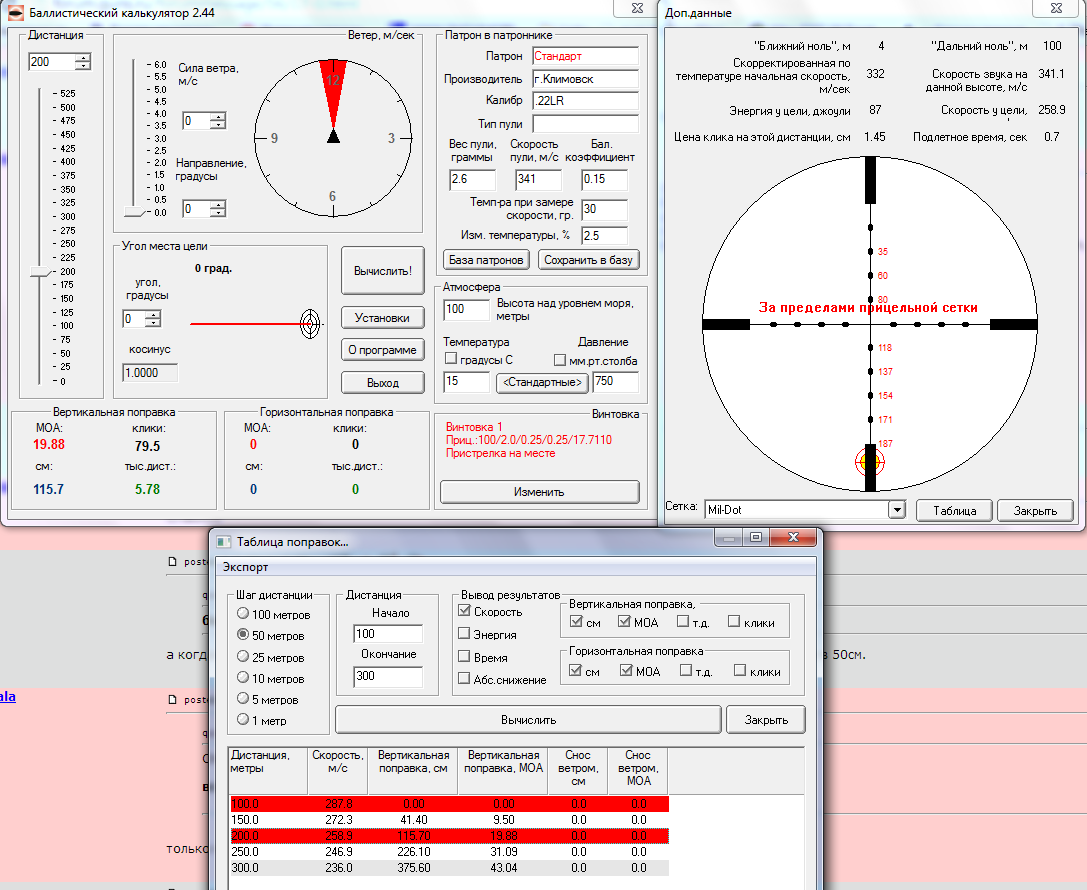This screenshot has height=890, width=1087.
Task: Toggle the Скорость output checkbox
Action: point(464,611)
